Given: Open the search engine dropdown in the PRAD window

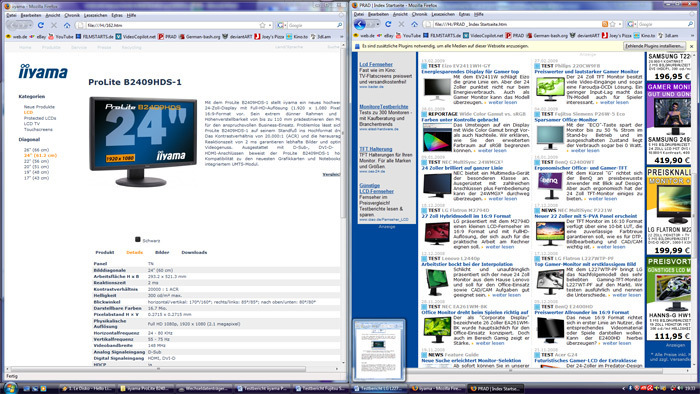Looking at the screenshot, I should 631,24.
